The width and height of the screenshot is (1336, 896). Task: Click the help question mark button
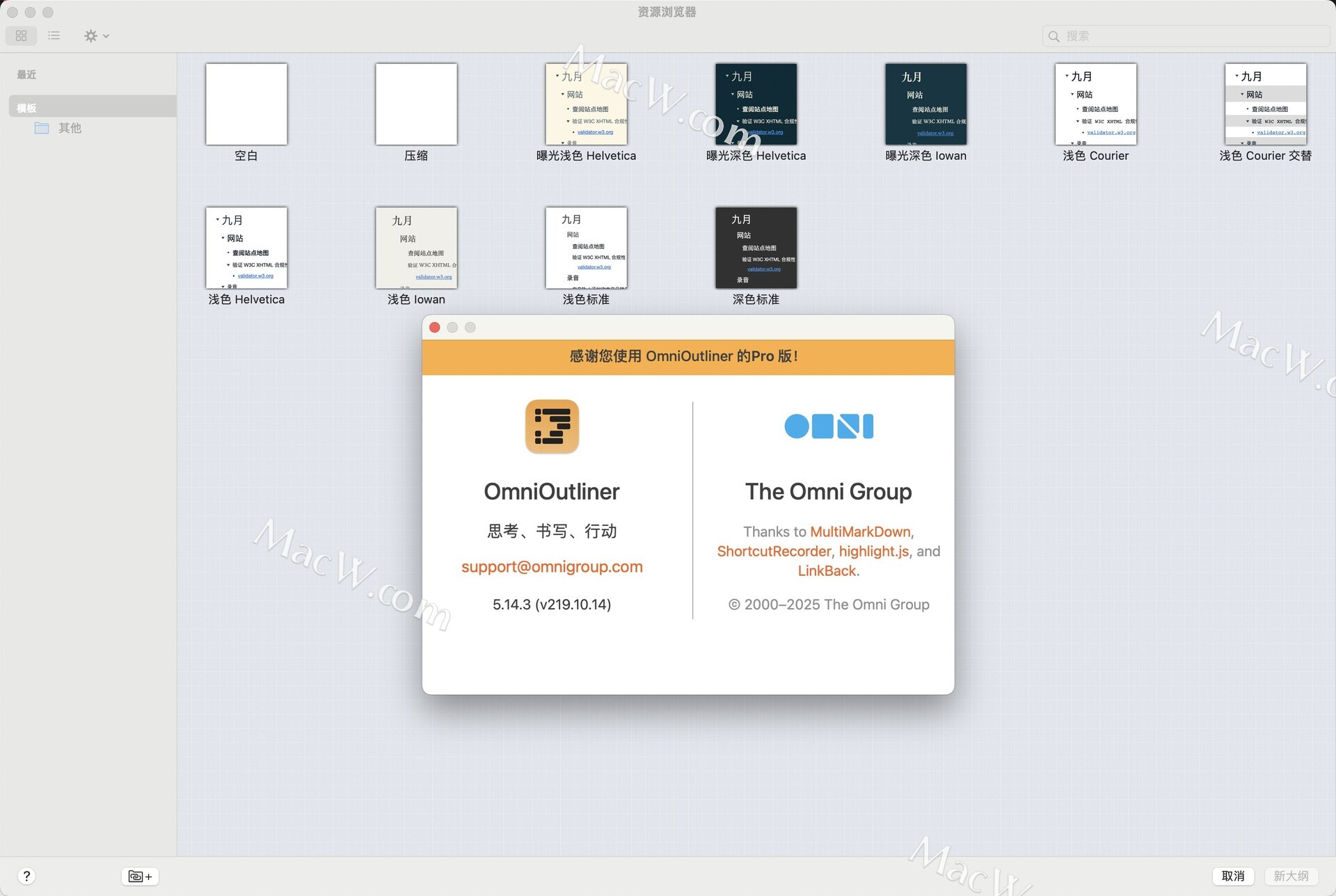pyautogui.click(x=26, y=876)
